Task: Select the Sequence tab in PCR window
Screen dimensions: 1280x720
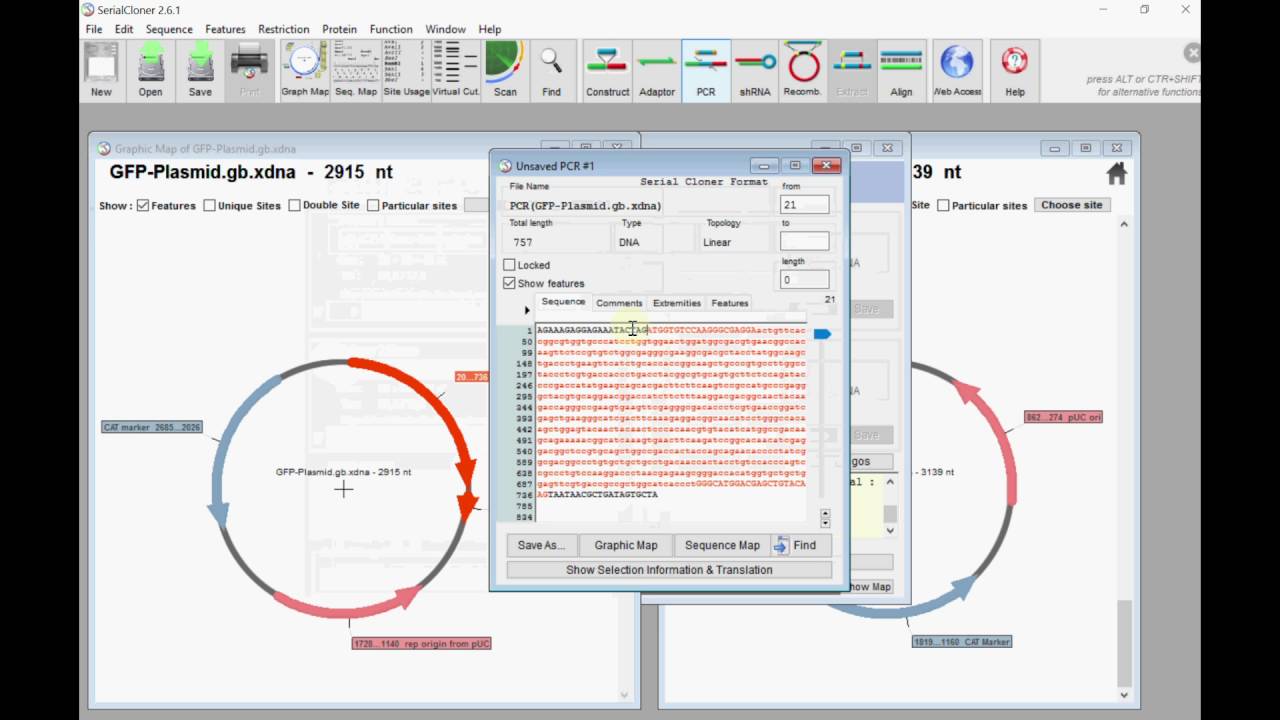Action: click(x=563, y=302)
